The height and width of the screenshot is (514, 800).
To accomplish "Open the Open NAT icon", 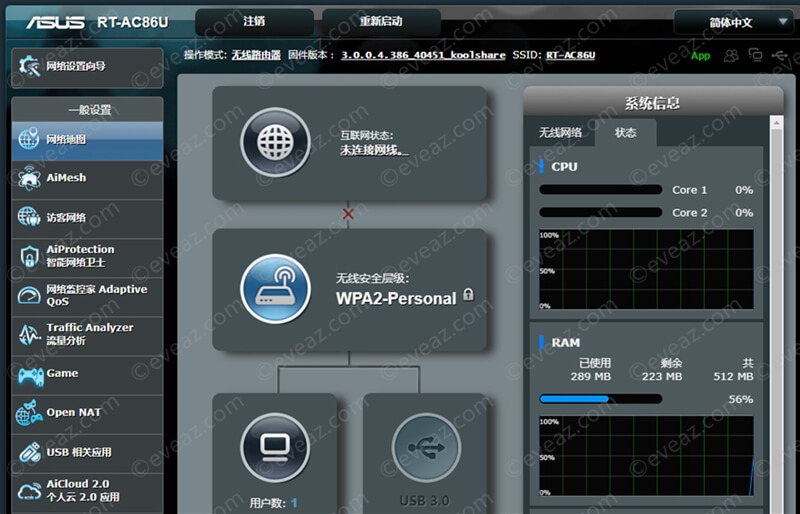I will [x=29, y=413].
